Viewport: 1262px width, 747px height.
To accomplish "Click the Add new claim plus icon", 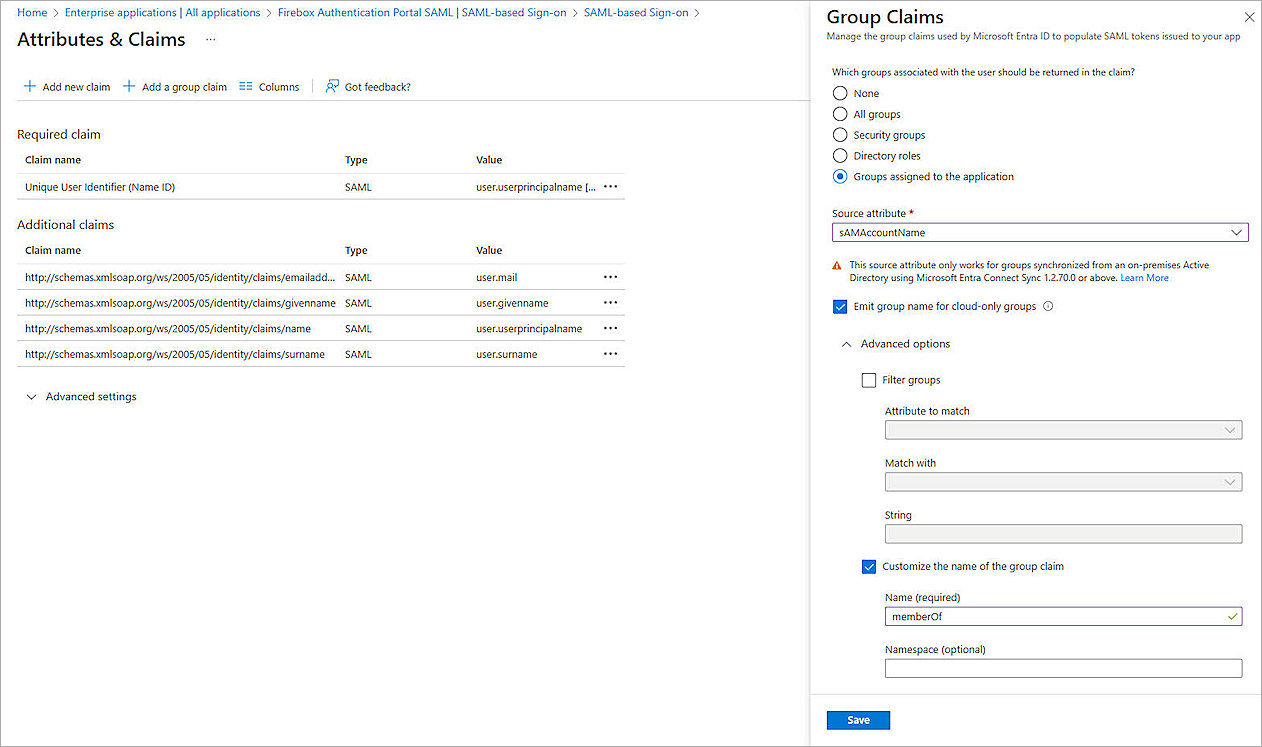I will click(x=29, y=86).
